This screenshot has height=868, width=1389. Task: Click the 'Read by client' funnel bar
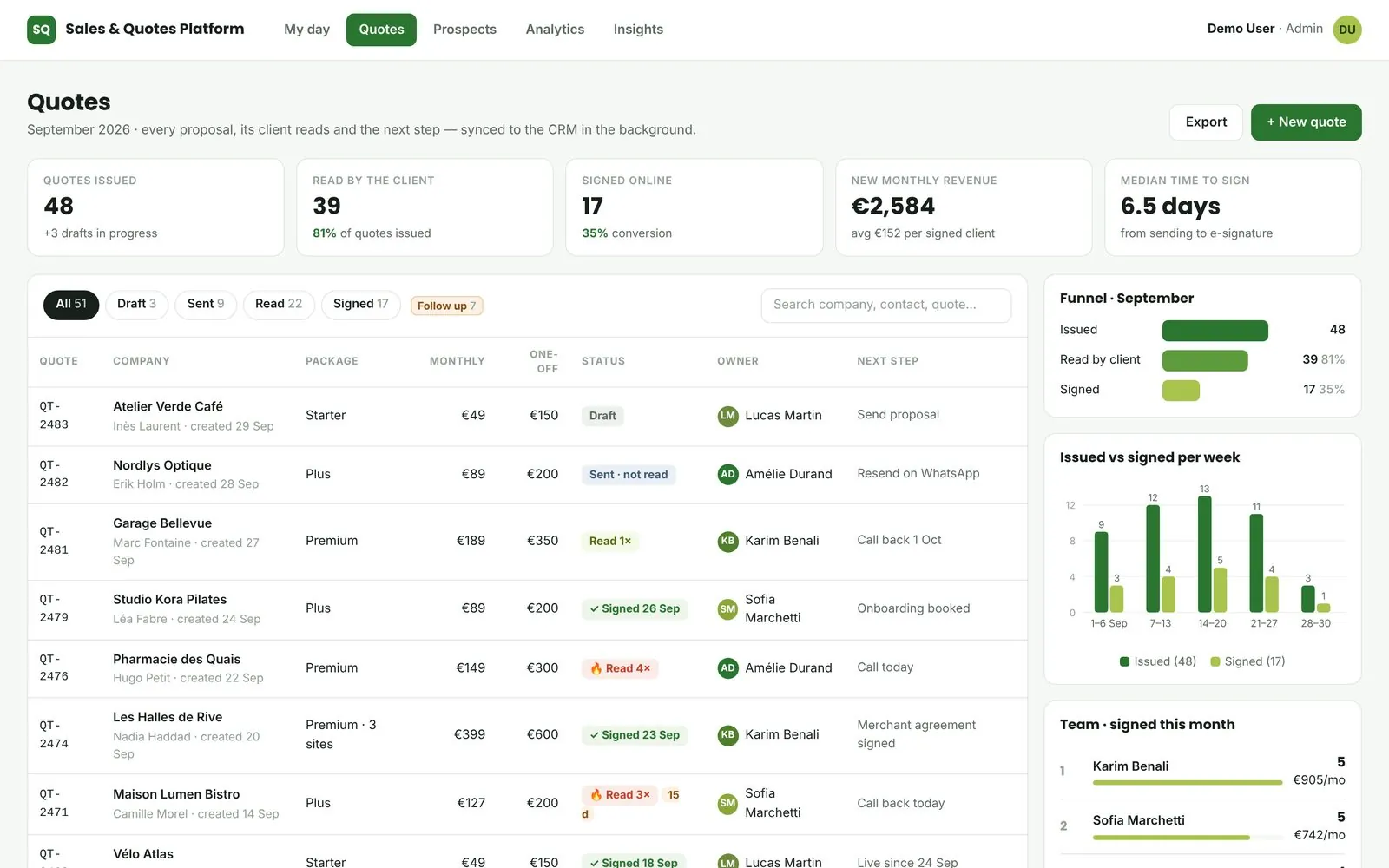click(1205, 360)
